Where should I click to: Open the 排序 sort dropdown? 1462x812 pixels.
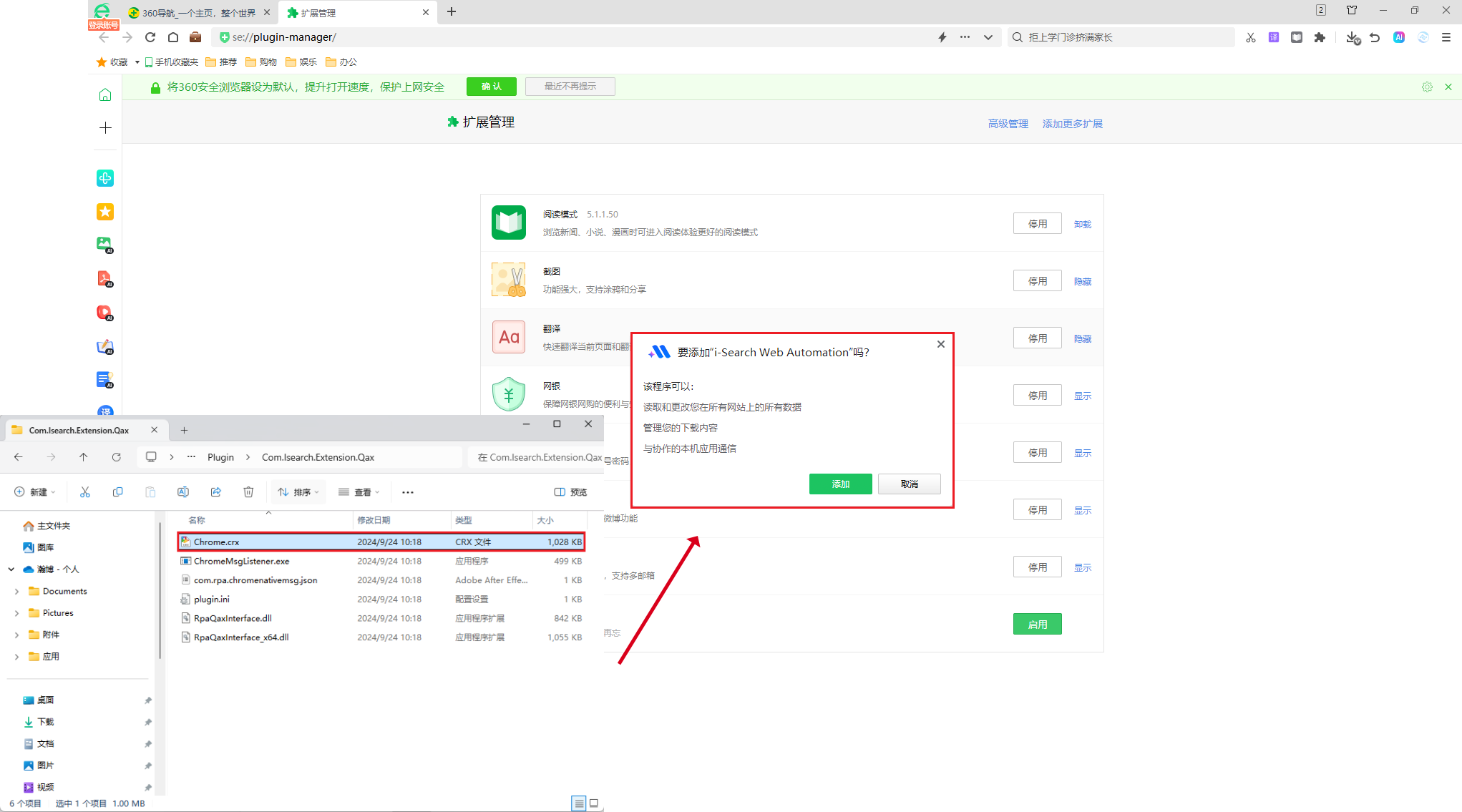(x=298, y=492)
